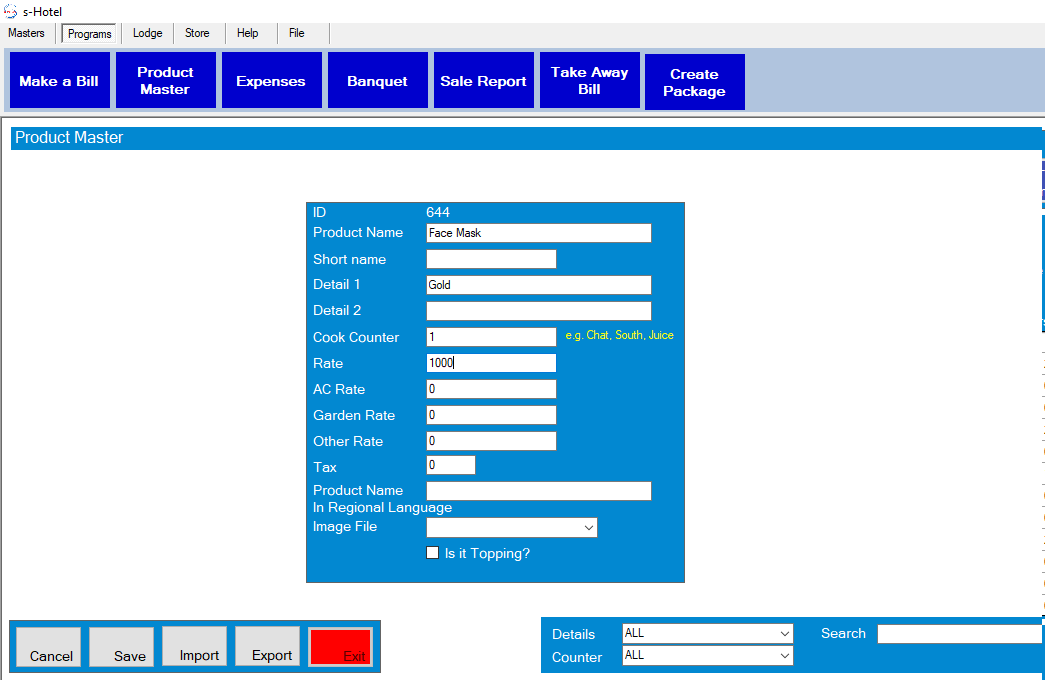Click the Make a Bill toolbar button

click(x=59, y=81)
